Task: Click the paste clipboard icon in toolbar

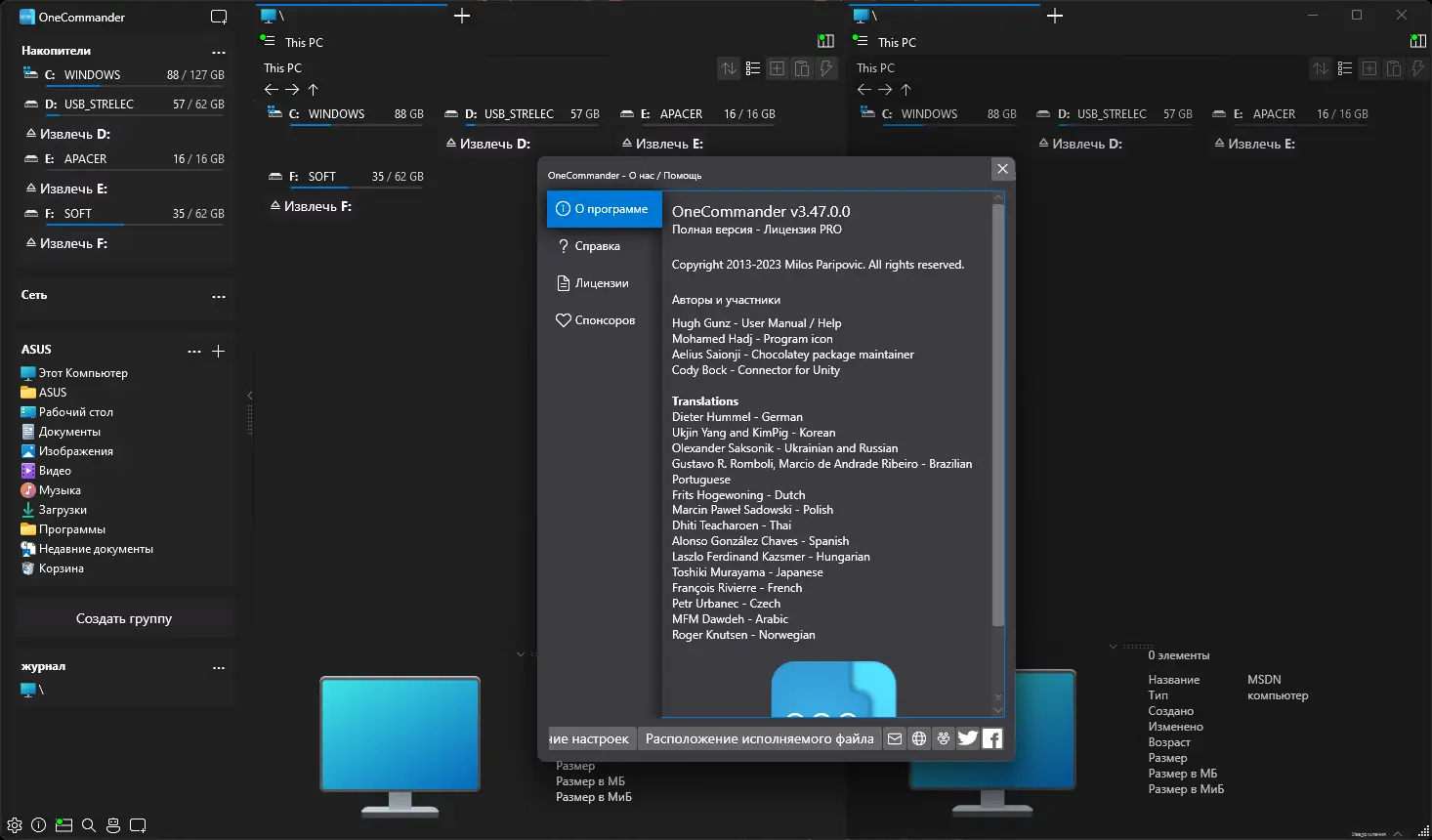Action: (x=801, y=68)
